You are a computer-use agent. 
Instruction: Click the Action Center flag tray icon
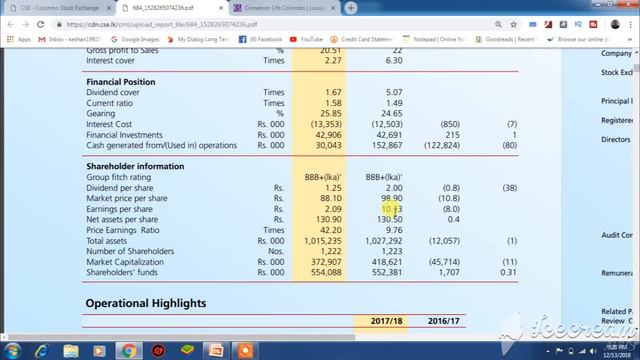[559, 351]
